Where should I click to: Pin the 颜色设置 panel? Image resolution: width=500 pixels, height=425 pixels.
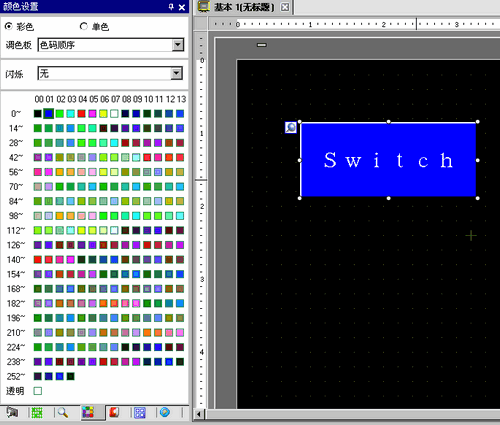tap(171, 7)
